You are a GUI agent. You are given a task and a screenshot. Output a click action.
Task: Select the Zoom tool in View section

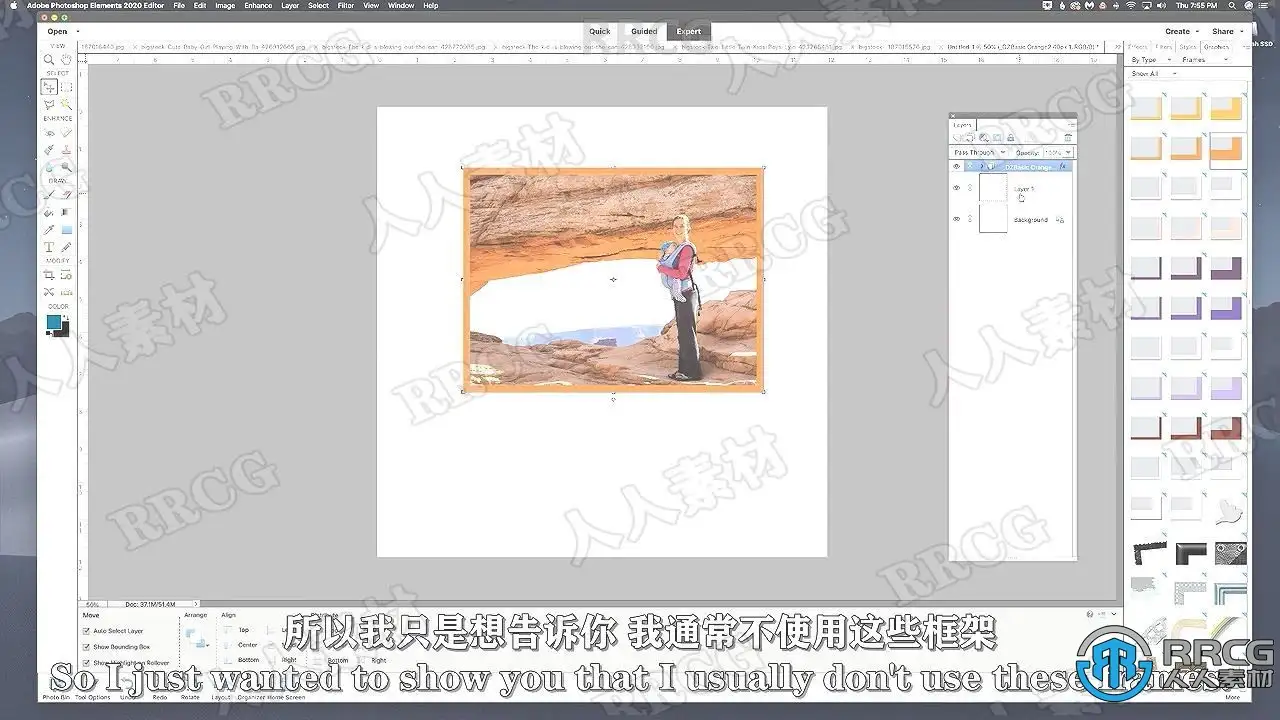click(48, 60)
